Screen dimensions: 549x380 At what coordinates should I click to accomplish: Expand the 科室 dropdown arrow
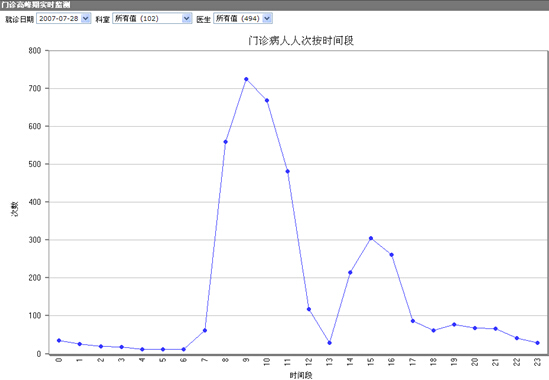click(187, 18)
